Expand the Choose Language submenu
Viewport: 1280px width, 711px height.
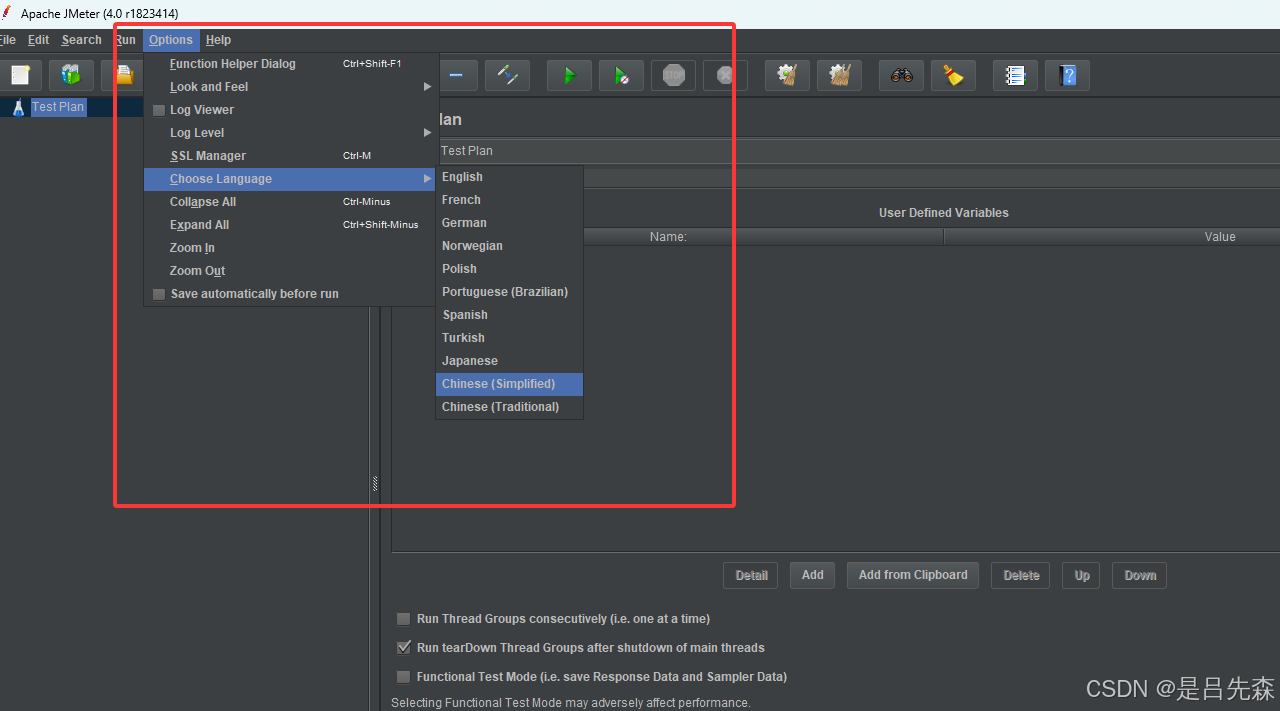[290, 179]
